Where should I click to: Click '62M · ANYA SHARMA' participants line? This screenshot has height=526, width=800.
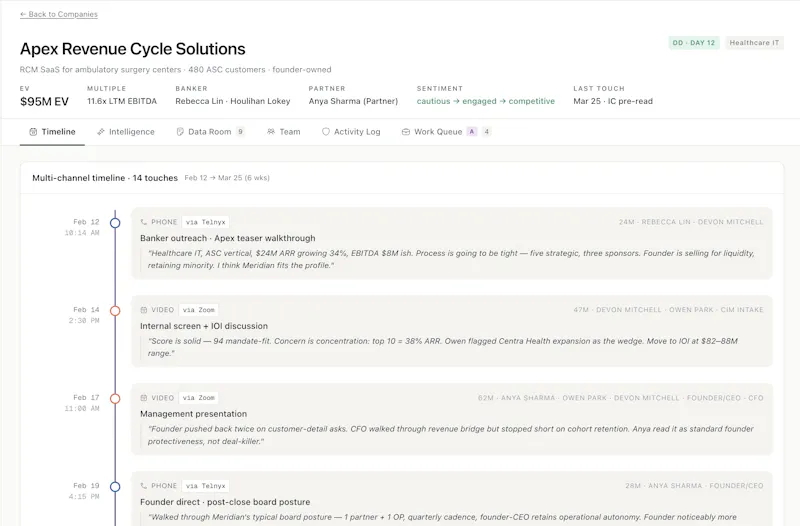pyautogui.click(x=621, y=398)
